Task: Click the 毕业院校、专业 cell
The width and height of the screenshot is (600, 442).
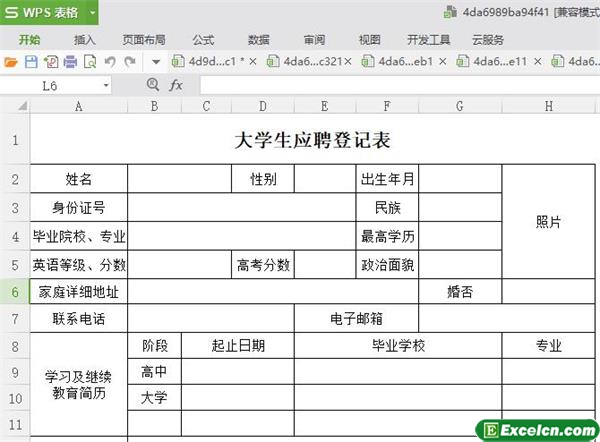Action: click(x=78, y=236)
